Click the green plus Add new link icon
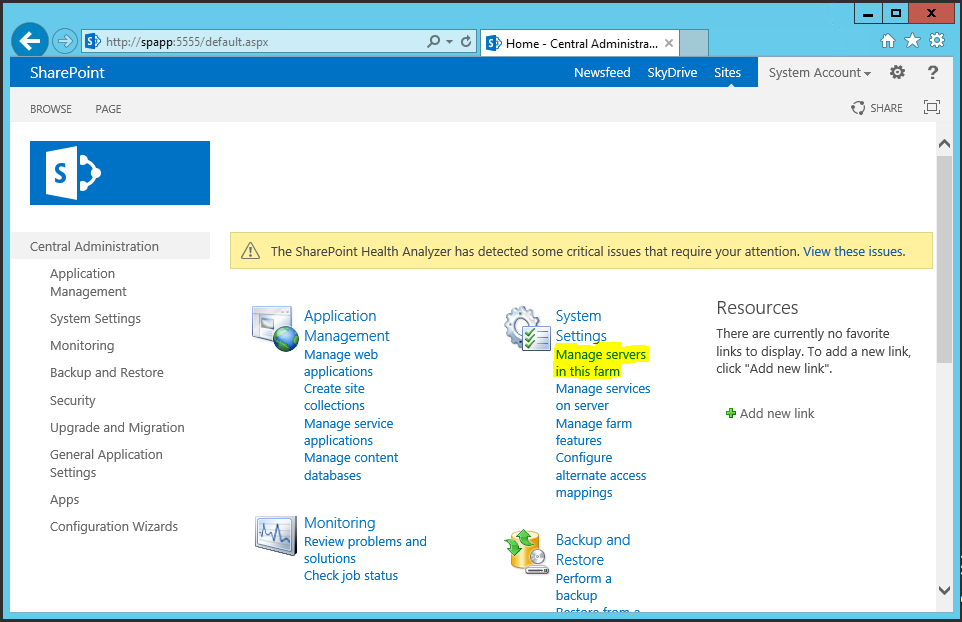The image size is (962, 622). tap(731, 413)
